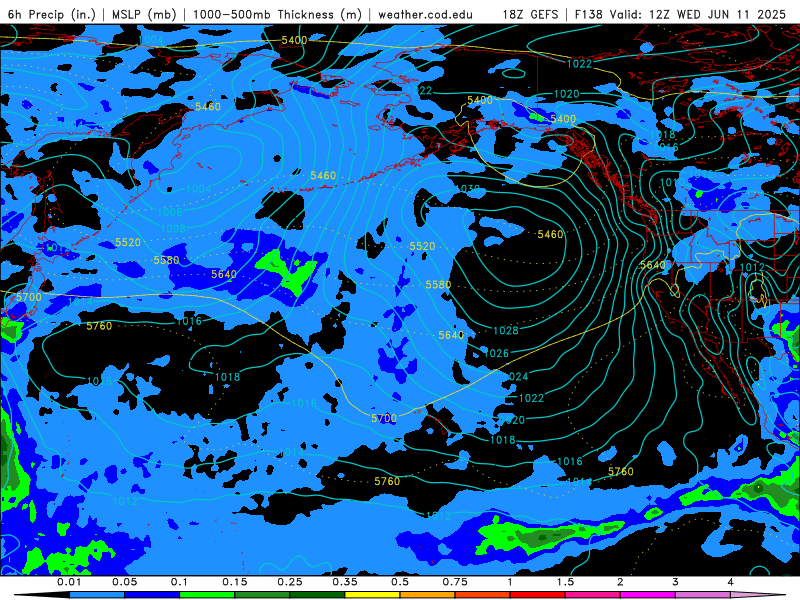Pick the red 1 inch precip swatch
This screenshot has height=600, width=800.
coord(538,595)
